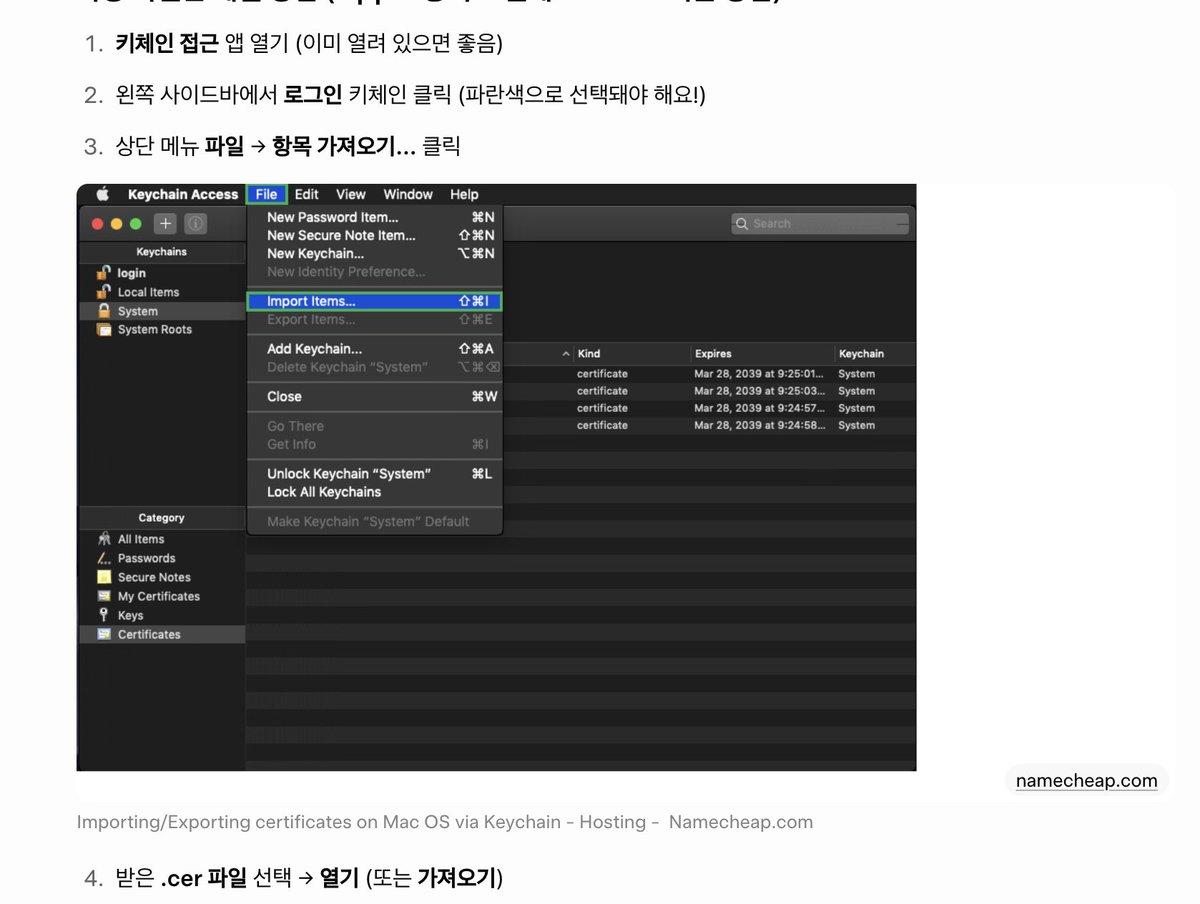Choose New Secure Note Item…
Screen dimensions: 1200x904
point(374,235)
